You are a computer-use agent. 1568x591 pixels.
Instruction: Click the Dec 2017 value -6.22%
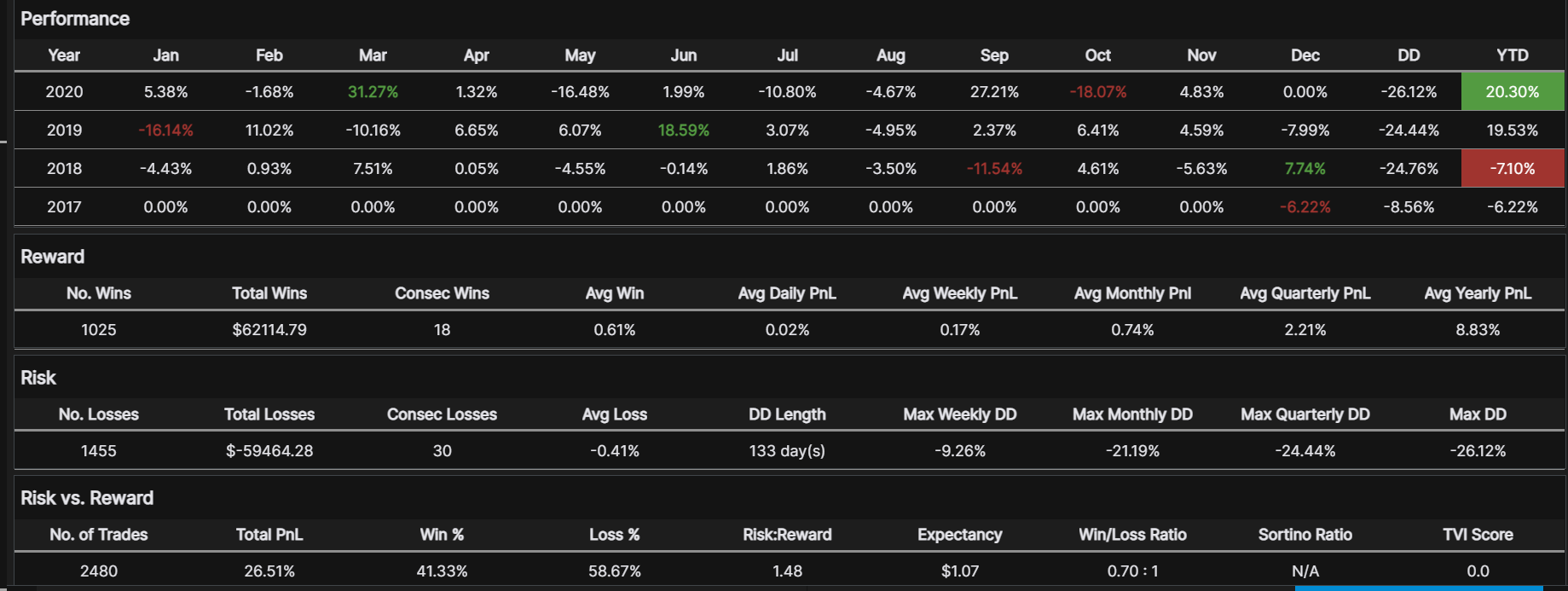click(x=1305, y=207)
